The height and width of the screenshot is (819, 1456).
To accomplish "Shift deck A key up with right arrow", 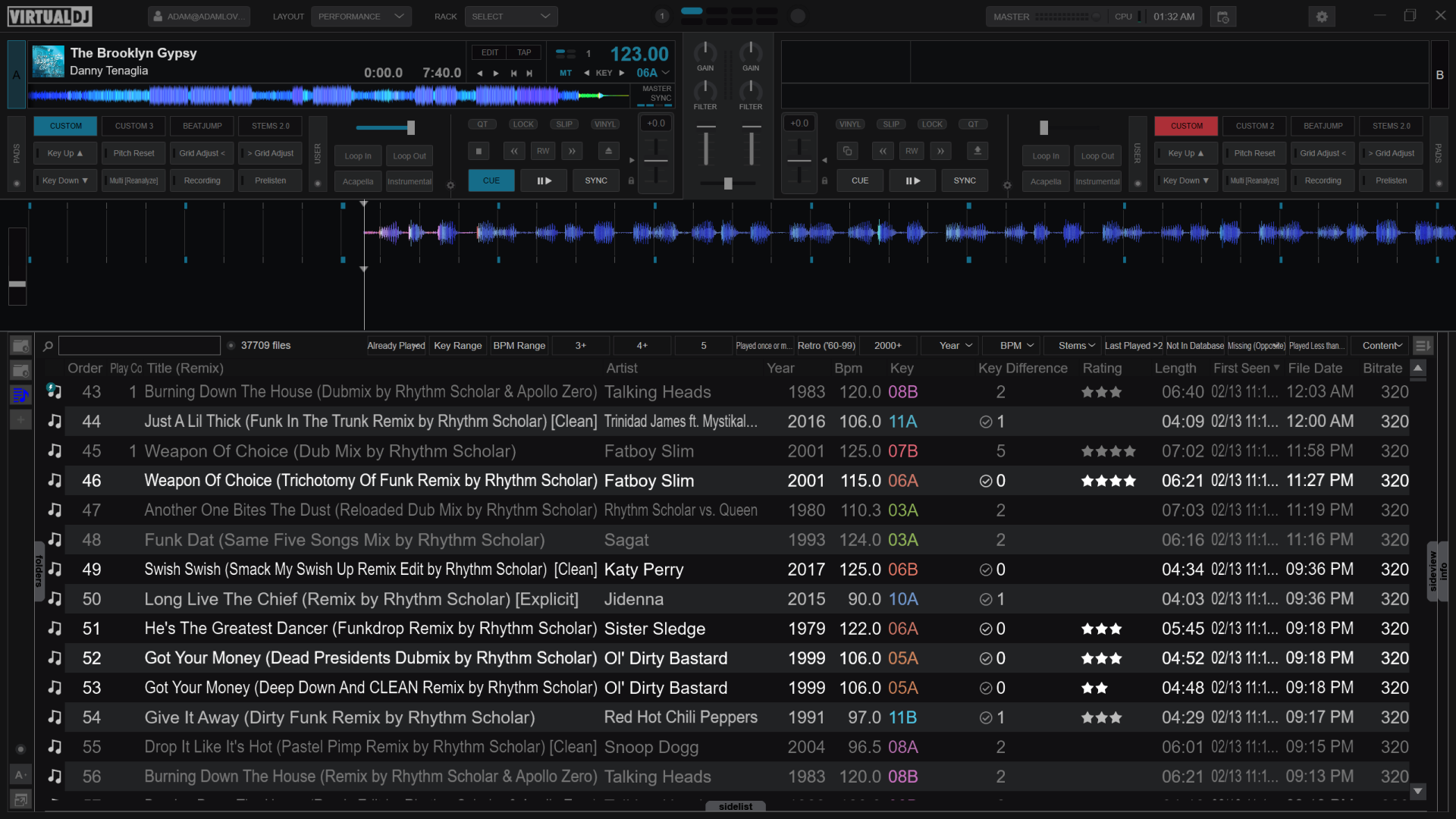I will point(622,74).
